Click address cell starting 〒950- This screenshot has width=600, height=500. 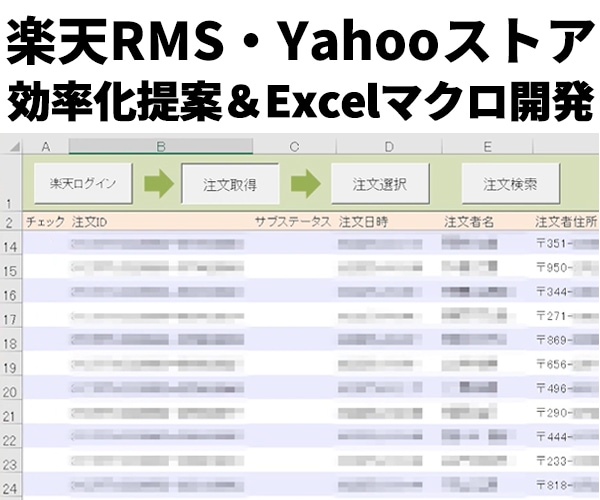click(x=566, y=268)
